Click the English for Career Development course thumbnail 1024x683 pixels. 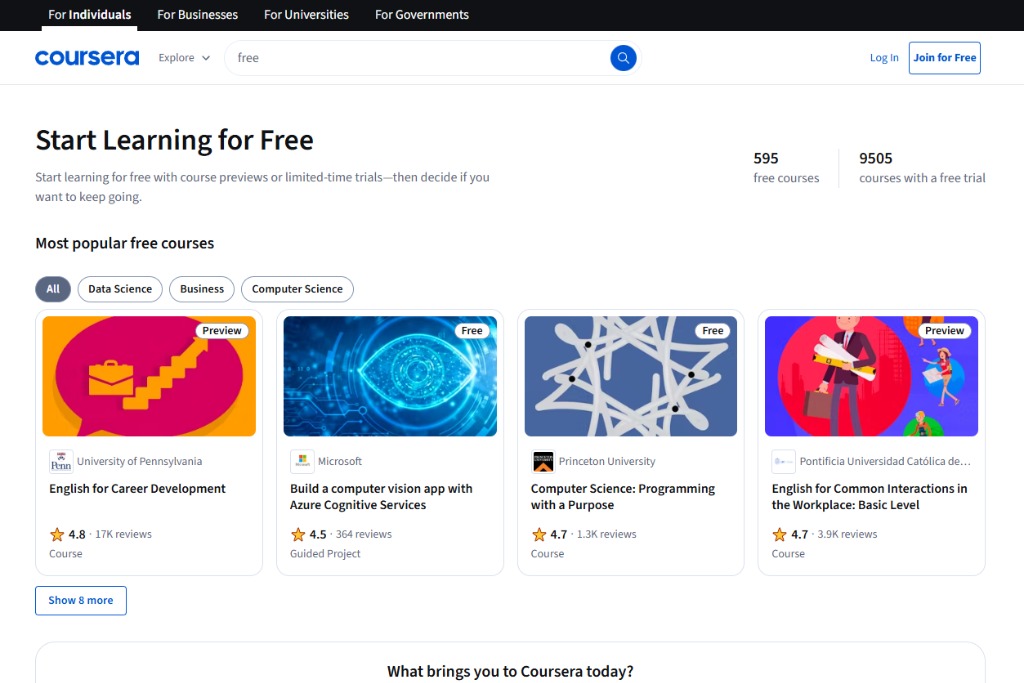pyautogui.click(x=148, y=374)
